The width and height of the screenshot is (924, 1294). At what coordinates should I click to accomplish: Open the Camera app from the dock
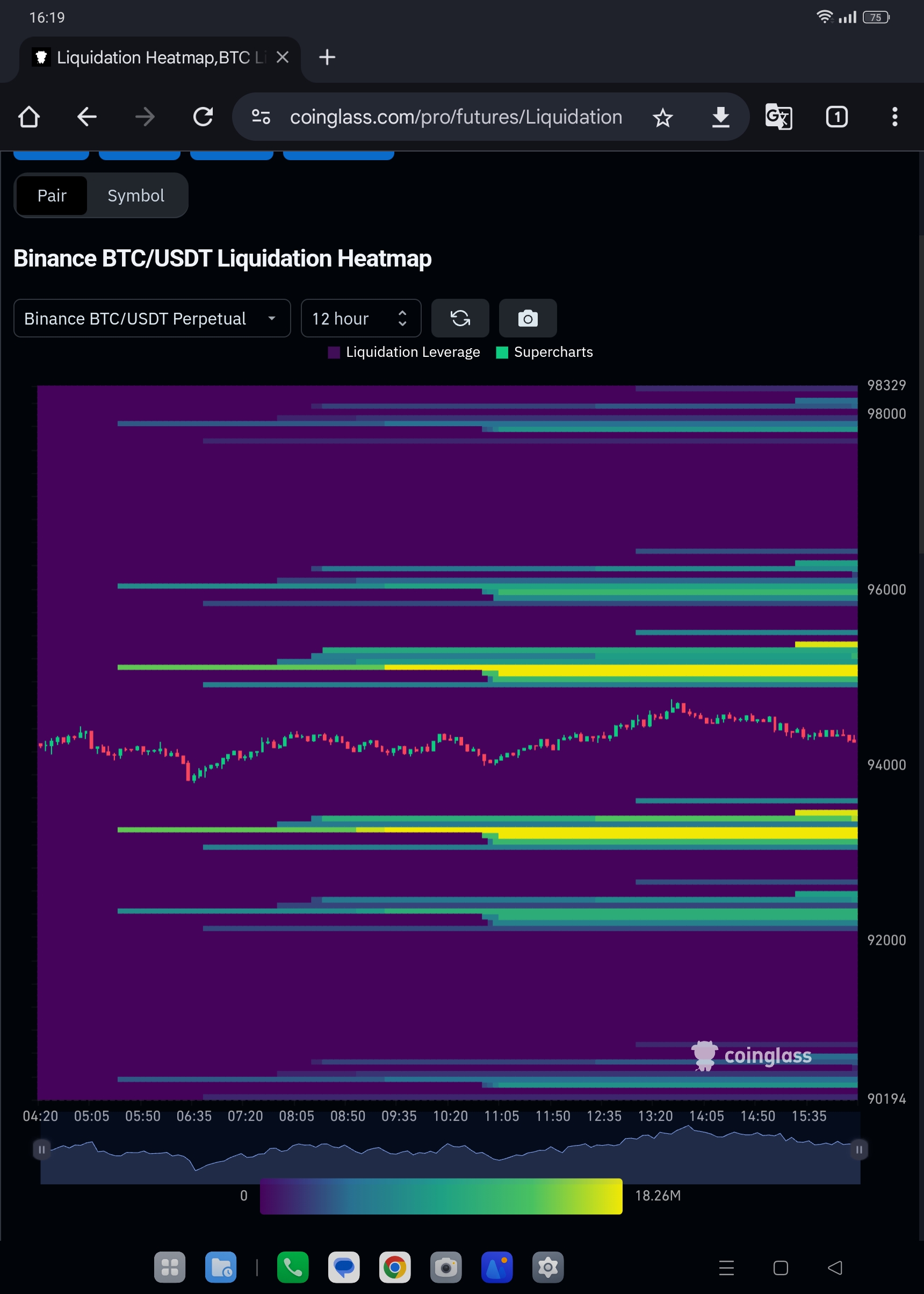(x=446, y=1267)
